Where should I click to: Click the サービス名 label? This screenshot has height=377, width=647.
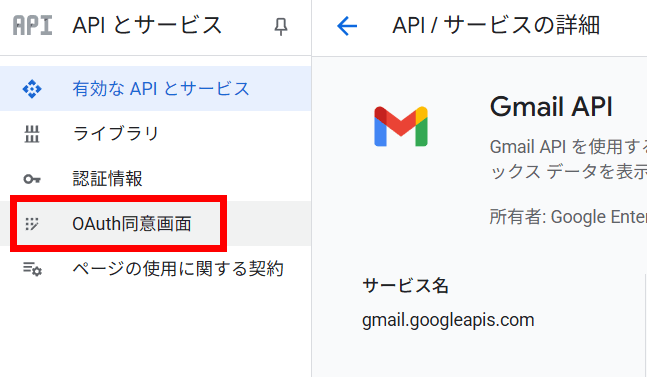click(x=405, y=285)
